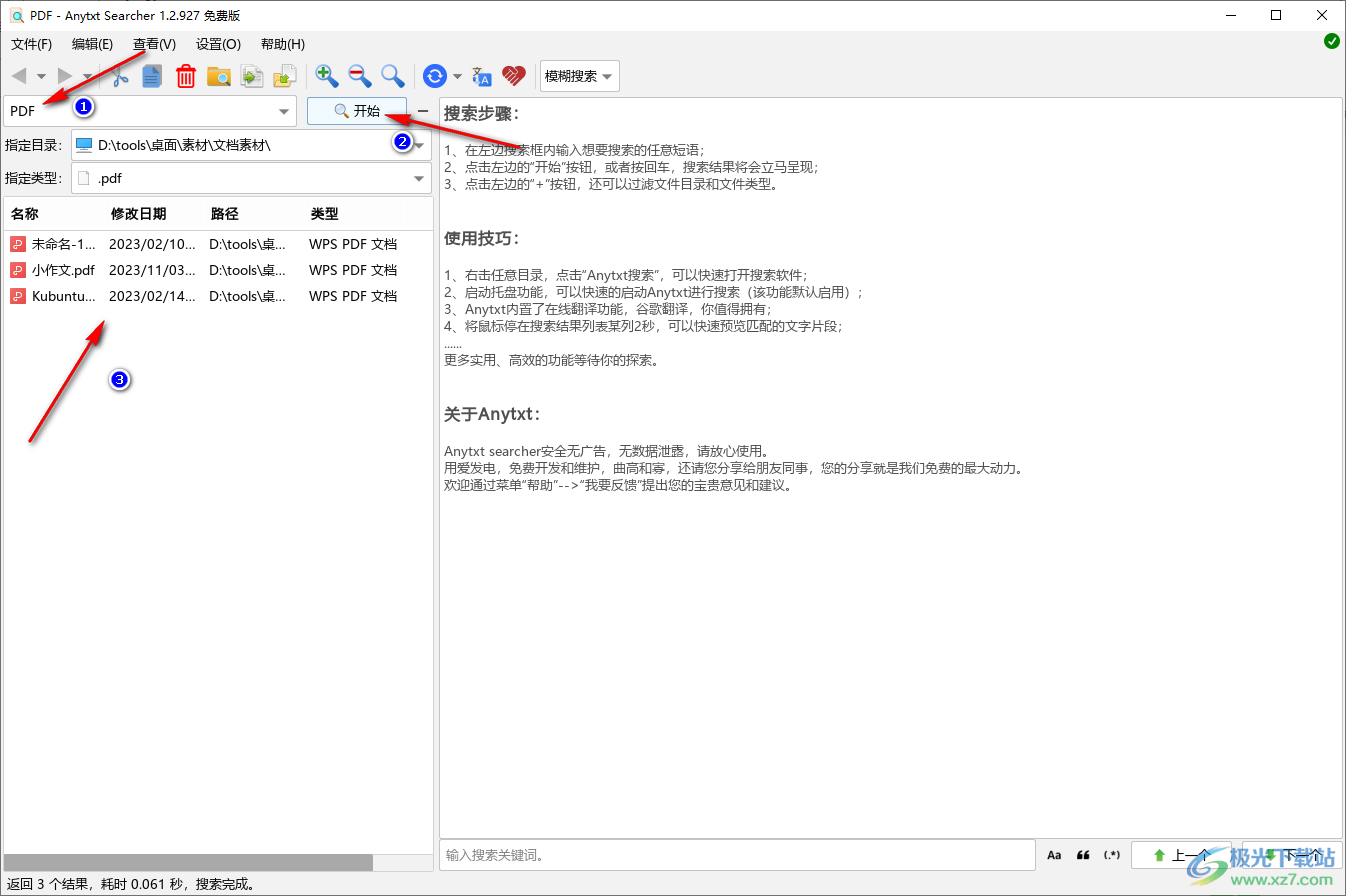Screen dimensions: 1346x896
Task: Click the PDF icon next to Kubuntu
Action: 18,296
